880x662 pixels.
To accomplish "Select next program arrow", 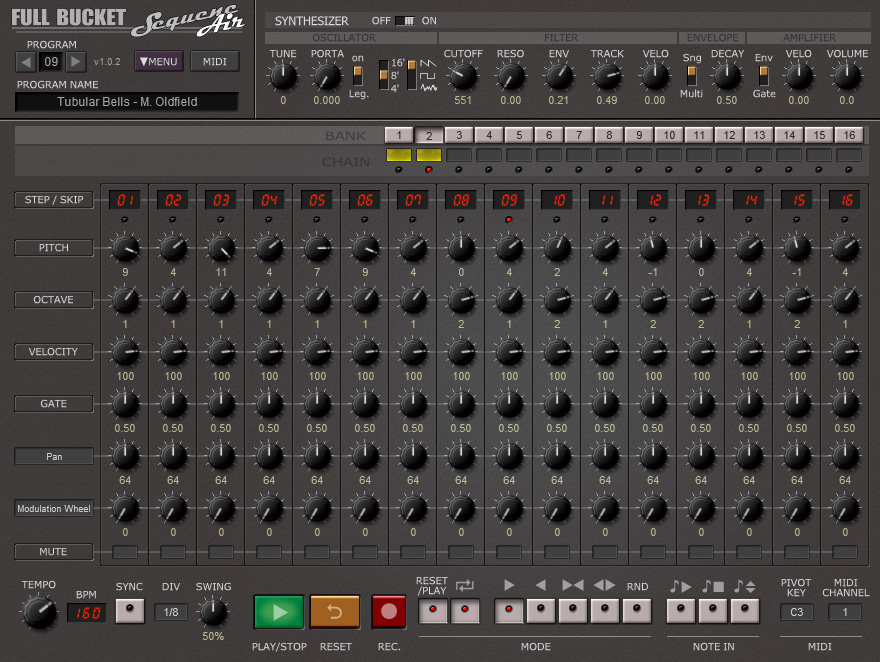I will coord(76,62).
